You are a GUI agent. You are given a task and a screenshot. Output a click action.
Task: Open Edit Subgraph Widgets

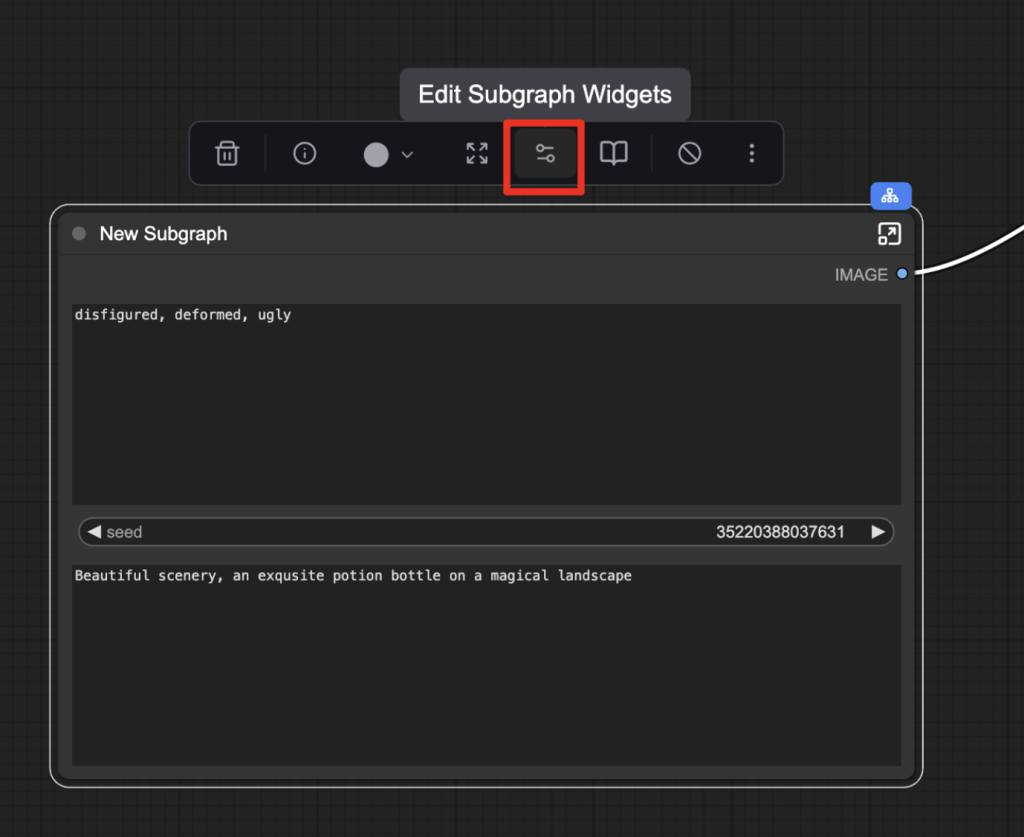(x=544, y=154)
